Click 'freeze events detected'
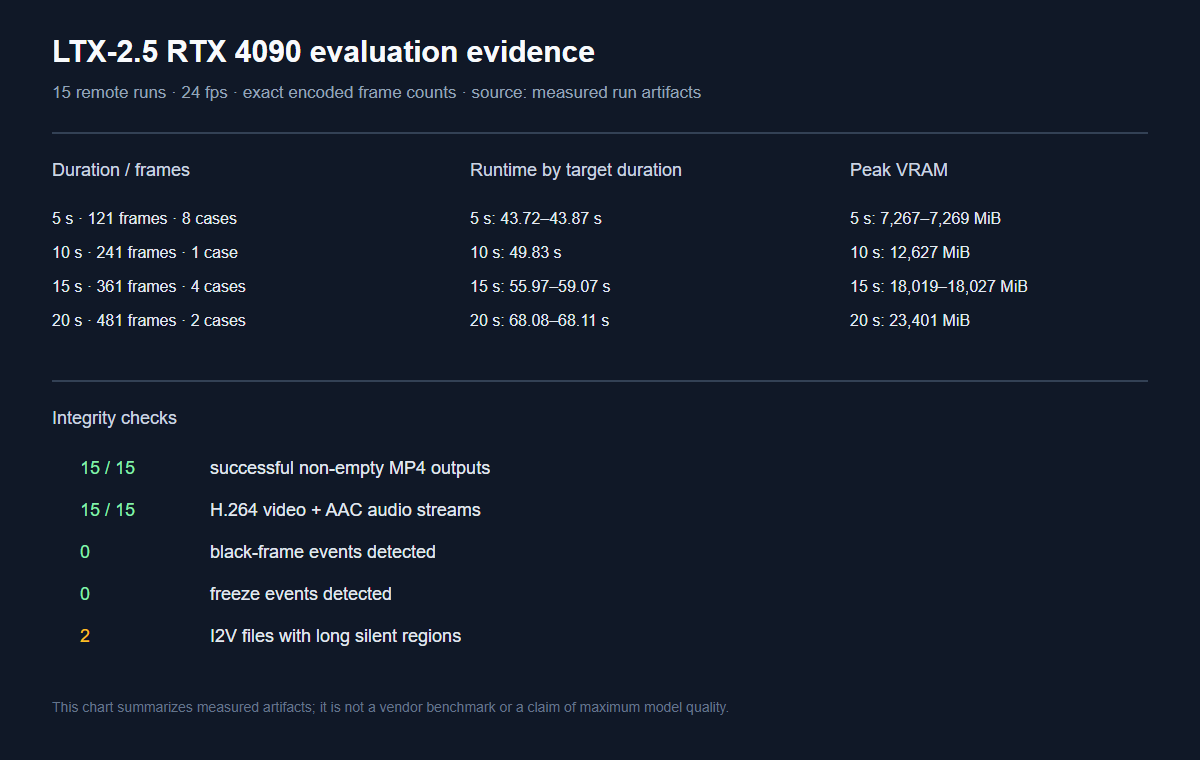Viewport: 1200px width, 760px height. point(301,594)
